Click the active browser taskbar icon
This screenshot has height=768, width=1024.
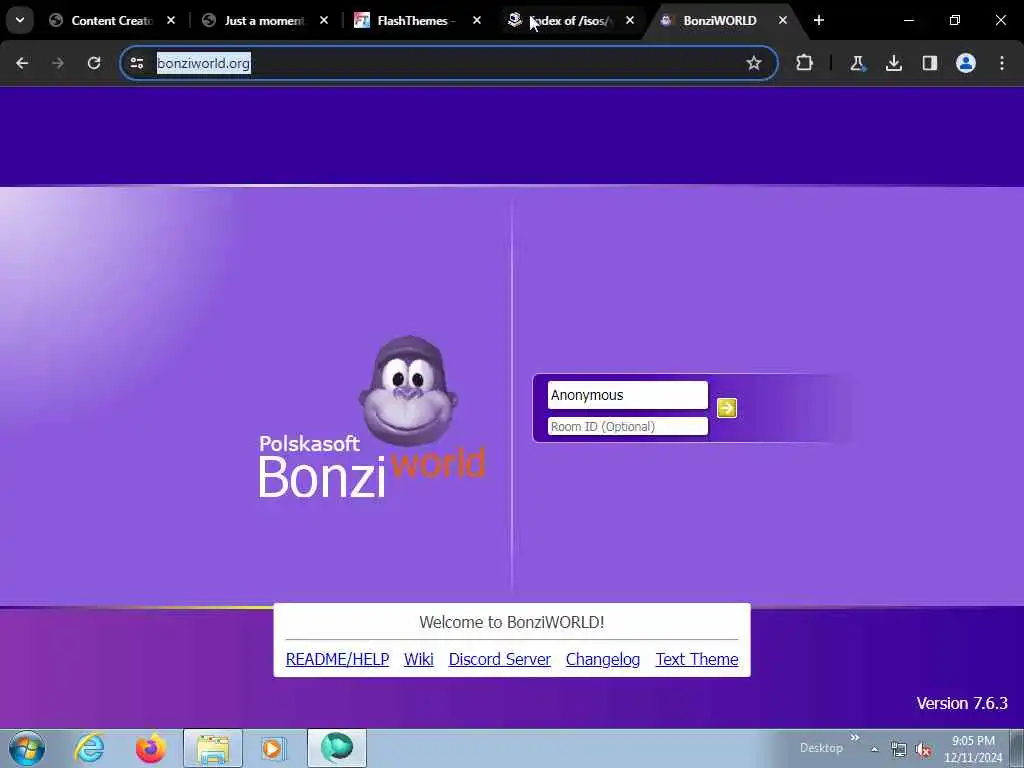337,748
